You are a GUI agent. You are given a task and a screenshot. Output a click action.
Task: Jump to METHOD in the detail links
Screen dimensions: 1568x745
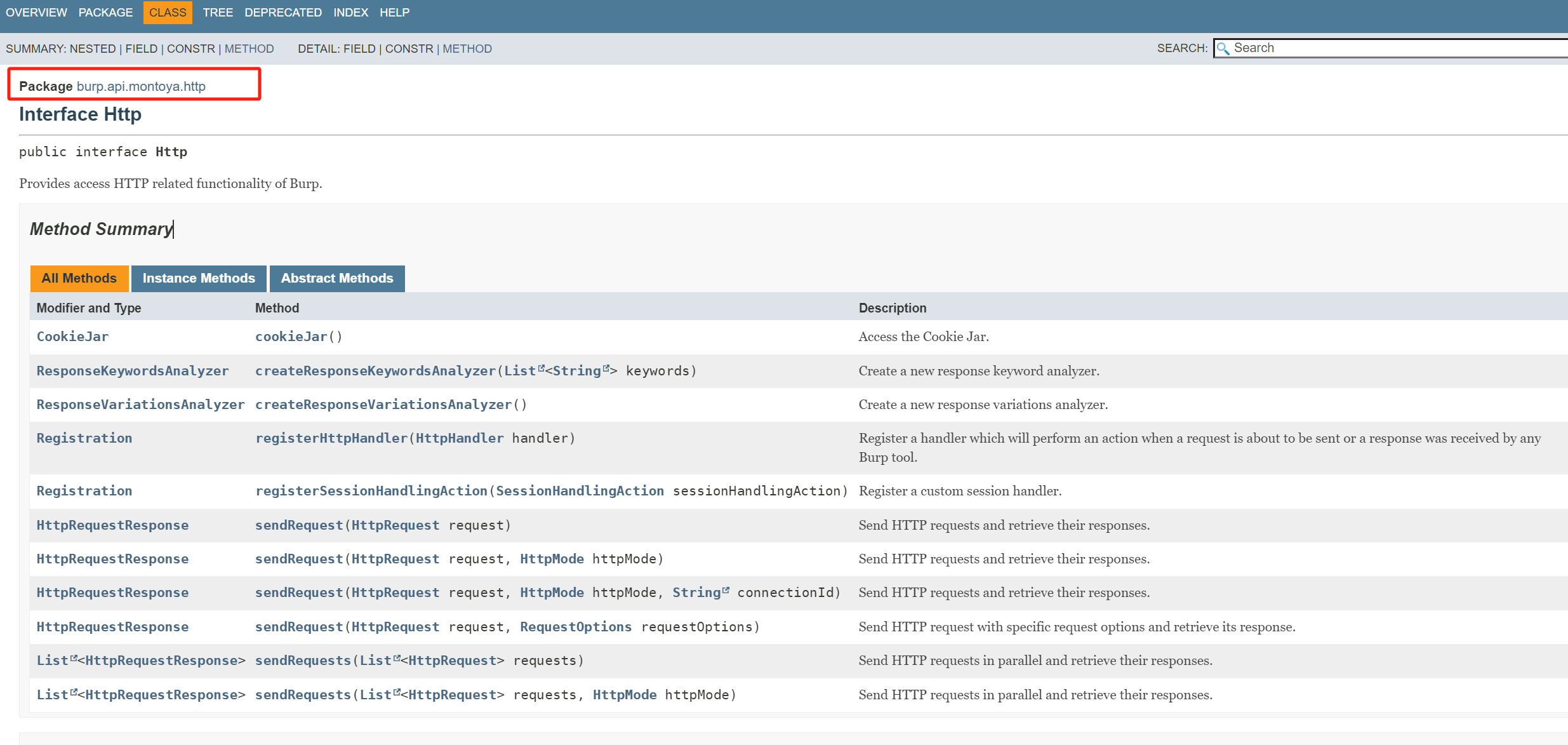[x=467, y=49]
